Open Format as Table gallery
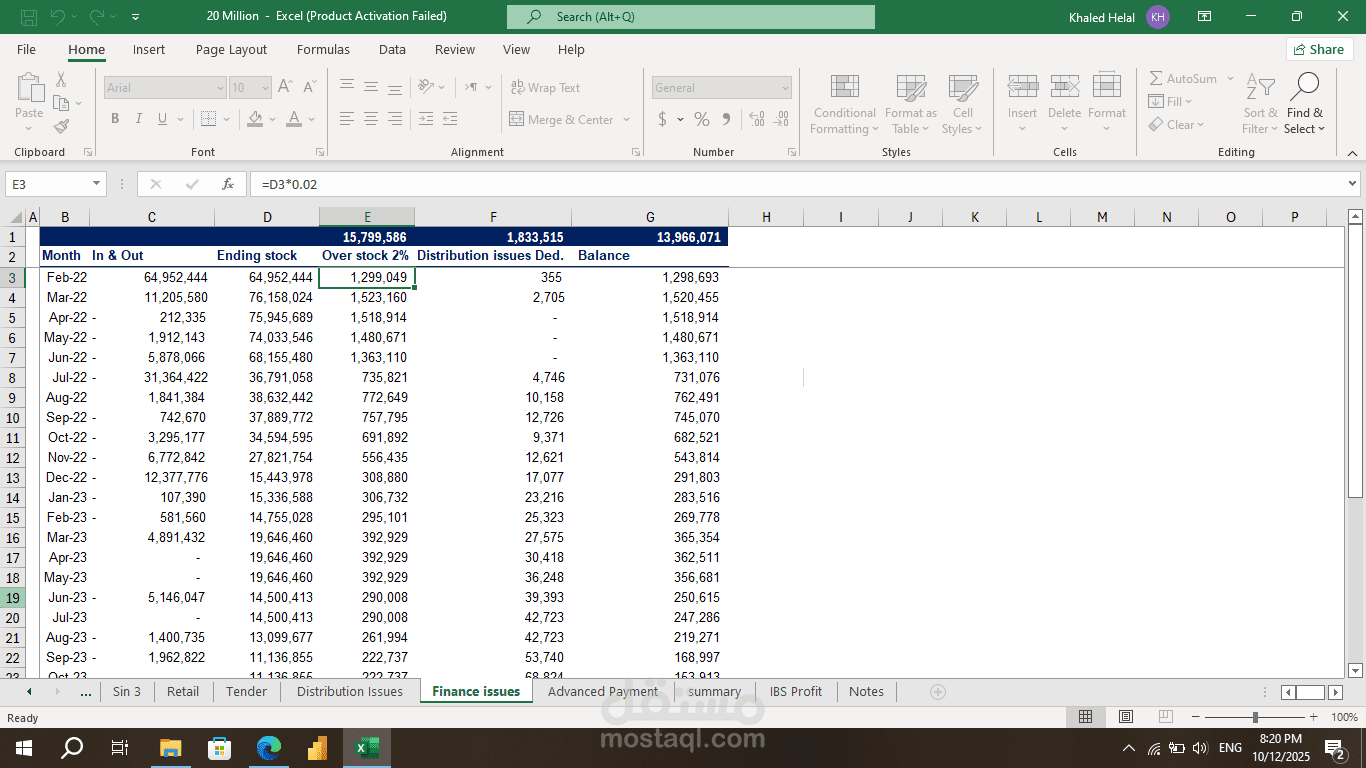This screenshot has height=768, width=1366. [911, 104]
